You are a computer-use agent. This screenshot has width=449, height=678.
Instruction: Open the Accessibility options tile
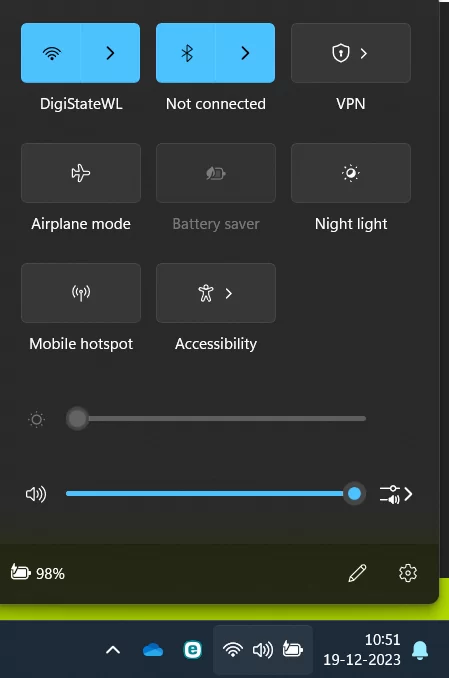[216, 293]
